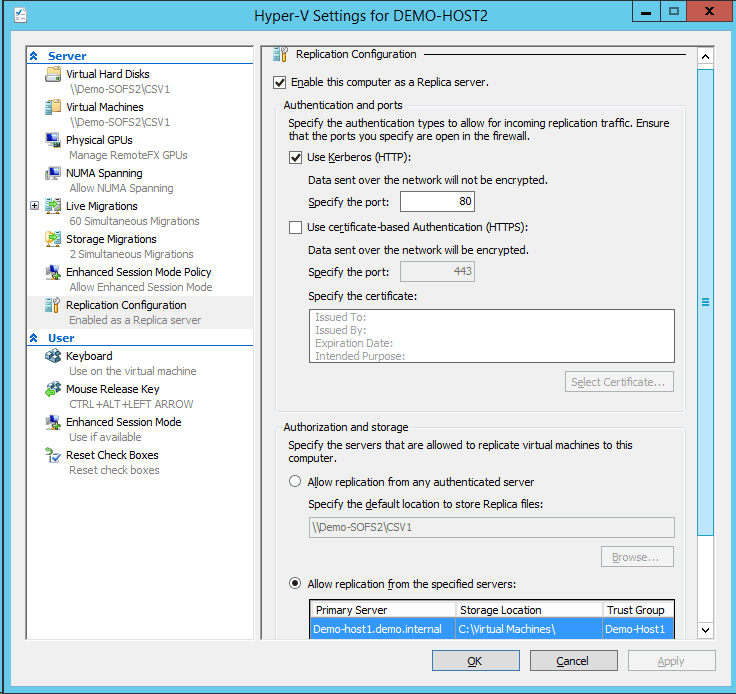Click the Primary Server column header
The image size is (736, 694).
tap(383, 610)
